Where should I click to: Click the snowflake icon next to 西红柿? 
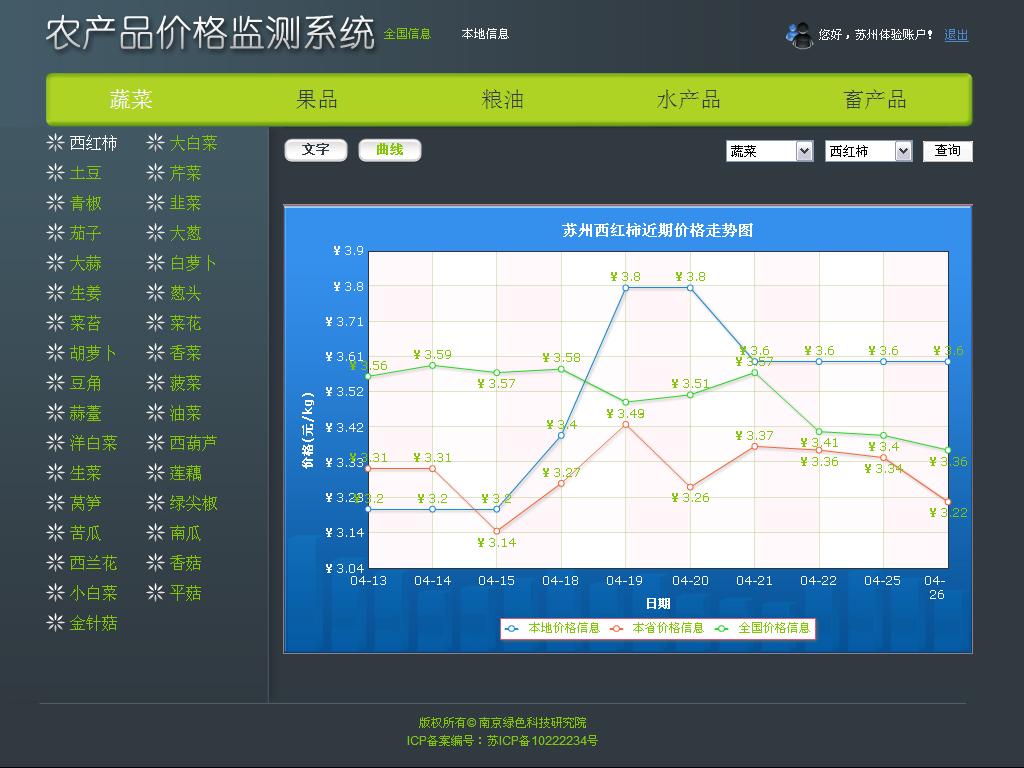pyautogui.click(x=55, y=143)
